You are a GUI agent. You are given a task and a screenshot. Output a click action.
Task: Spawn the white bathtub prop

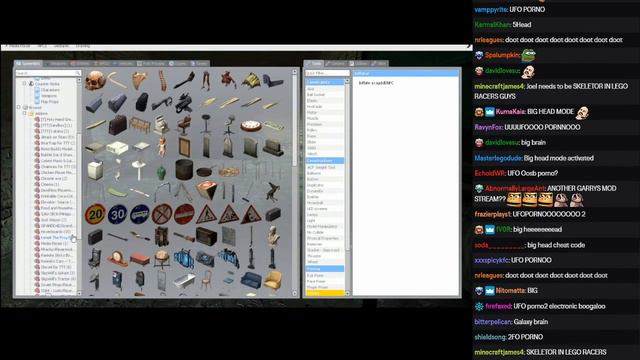[x=184, y=281]
